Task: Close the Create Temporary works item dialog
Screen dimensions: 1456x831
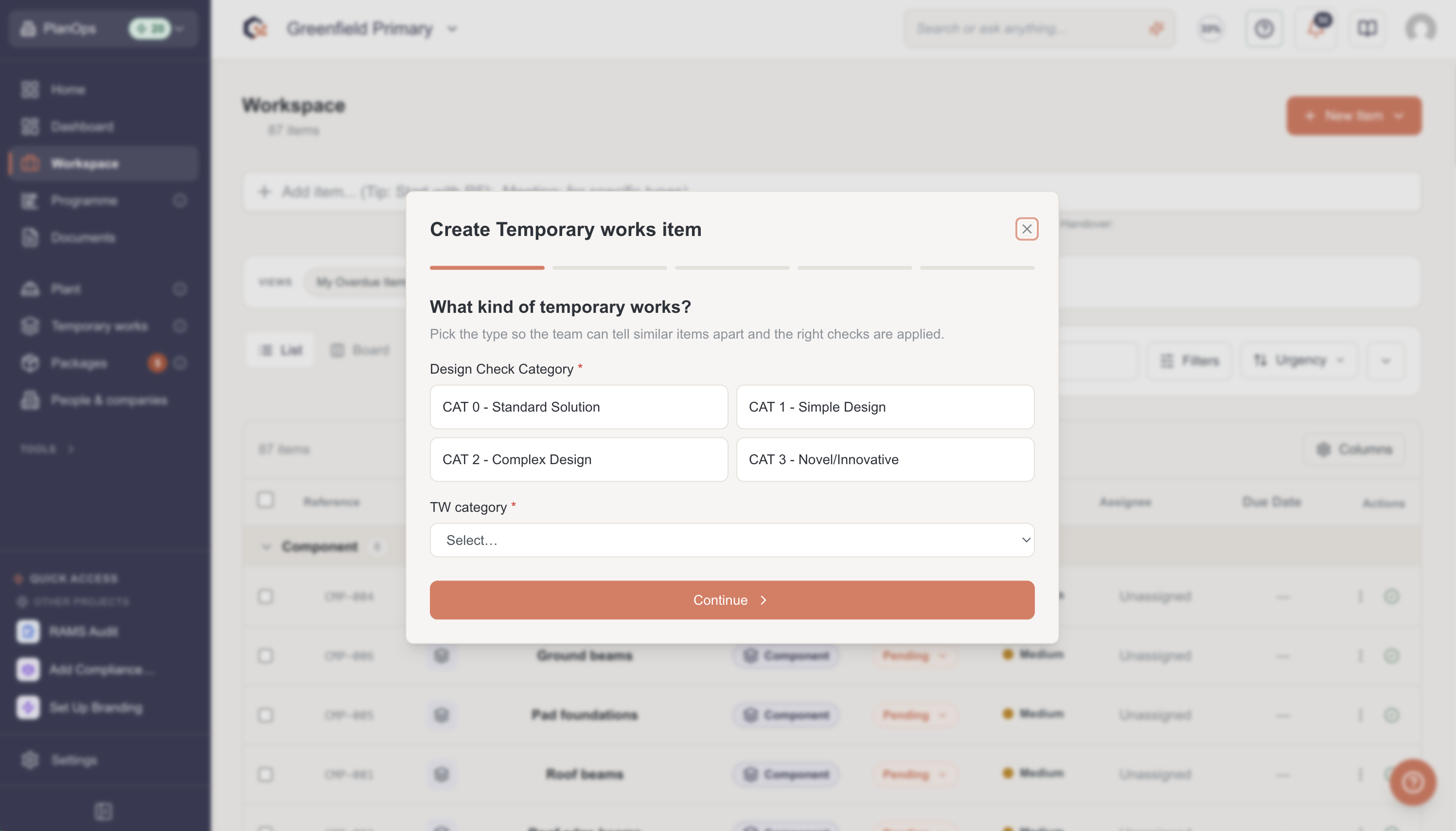Action: pos(1026,229)
